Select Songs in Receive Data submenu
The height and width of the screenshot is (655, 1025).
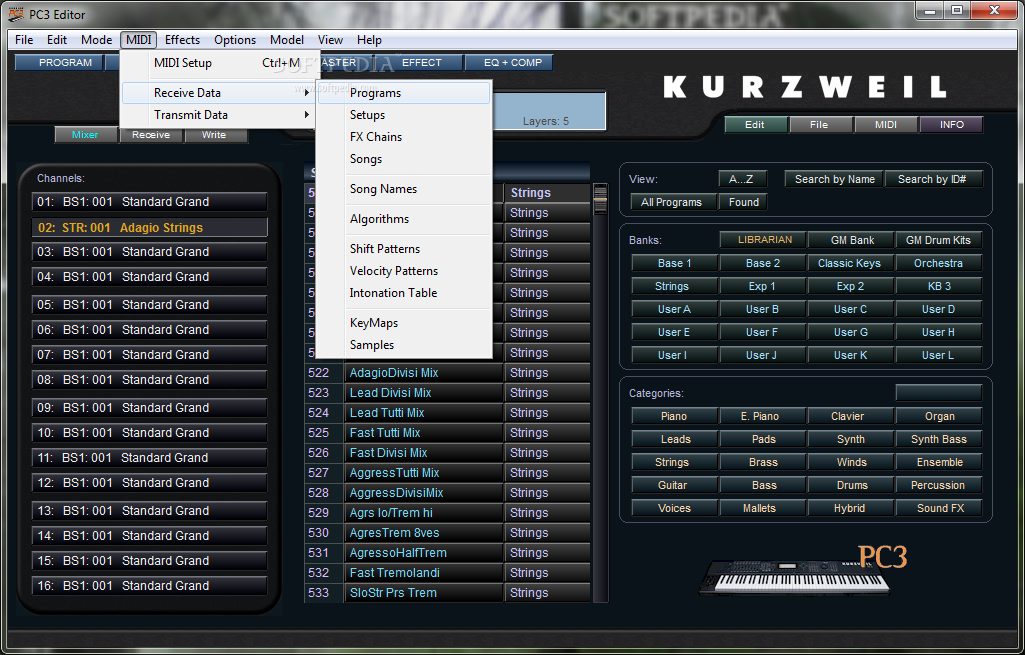pyautogui.click(x=404, y=159)
